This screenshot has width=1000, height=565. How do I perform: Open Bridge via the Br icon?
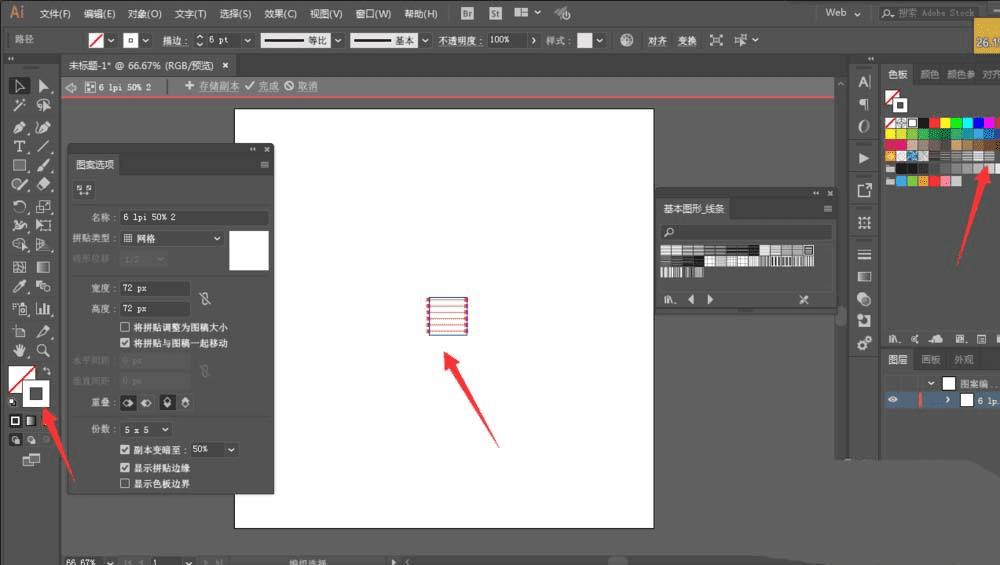(x=467, y=13)
